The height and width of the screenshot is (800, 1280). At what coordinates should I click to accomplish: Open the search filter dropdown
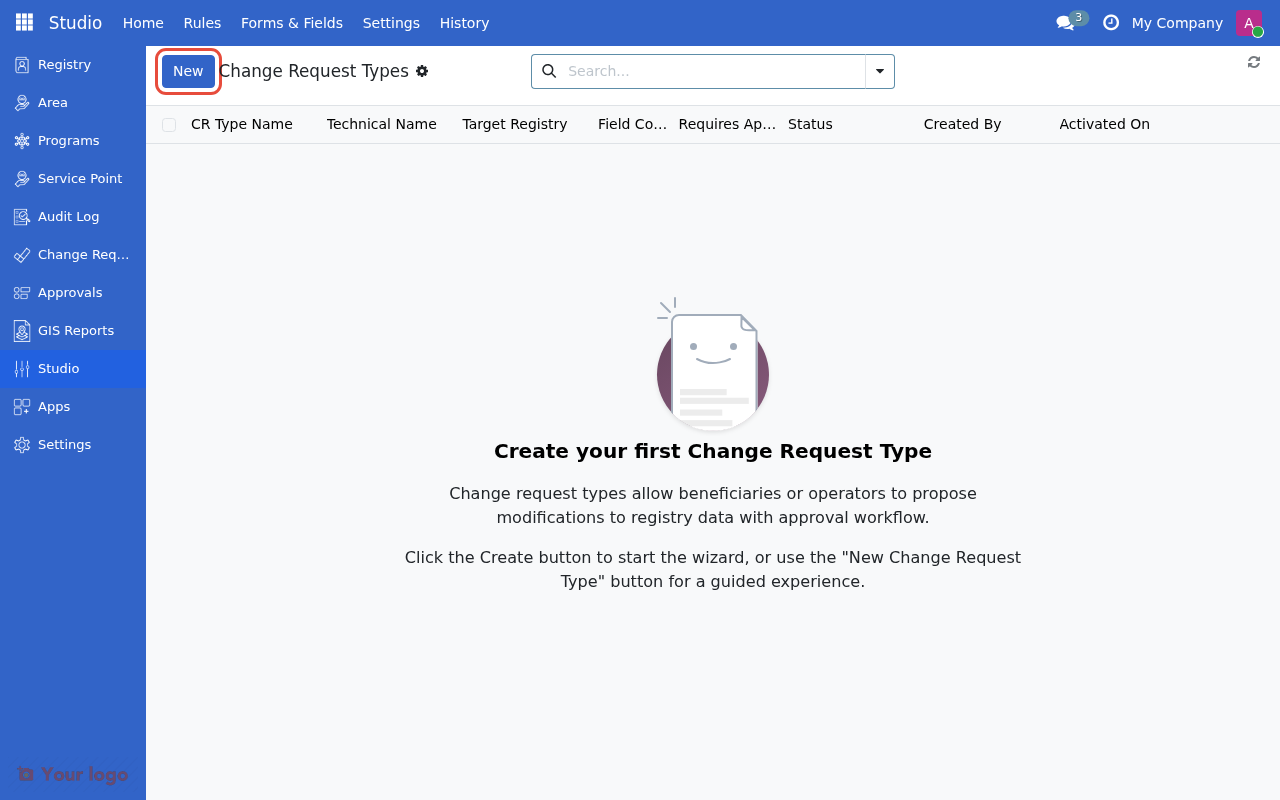[x=879, y=71]
